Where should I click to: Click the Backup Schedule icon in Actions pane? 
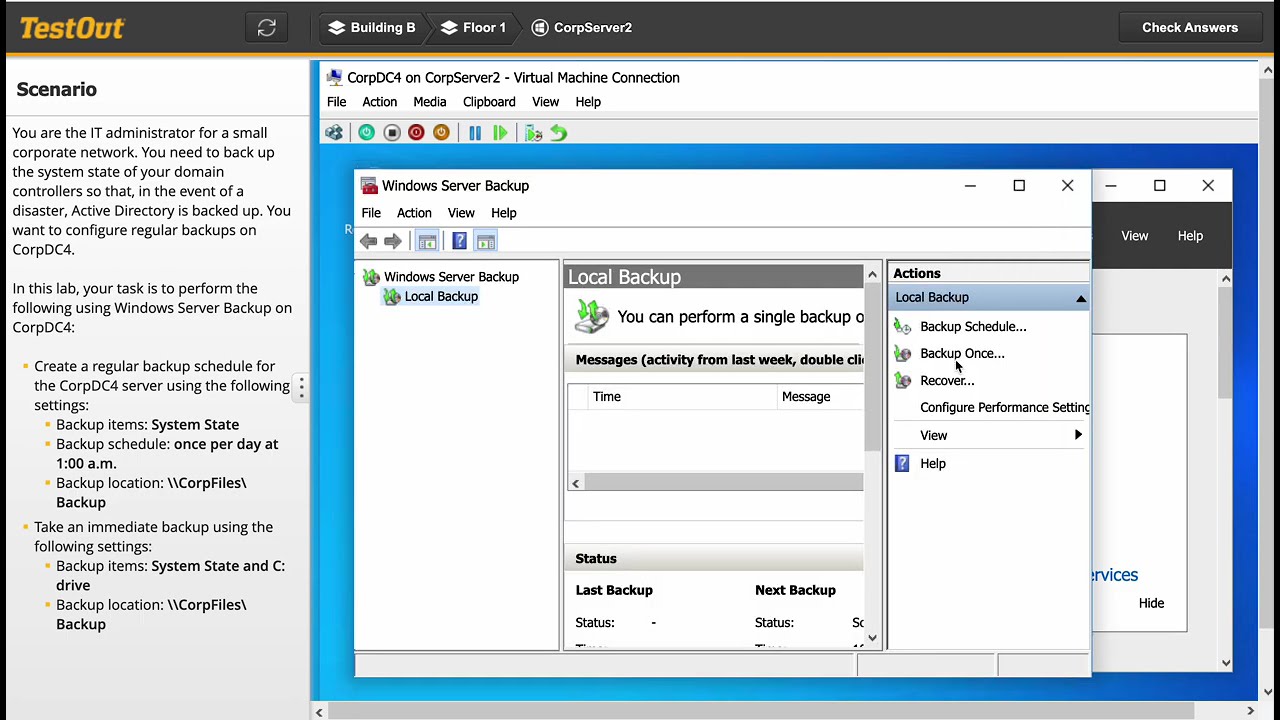click(903, 326)
